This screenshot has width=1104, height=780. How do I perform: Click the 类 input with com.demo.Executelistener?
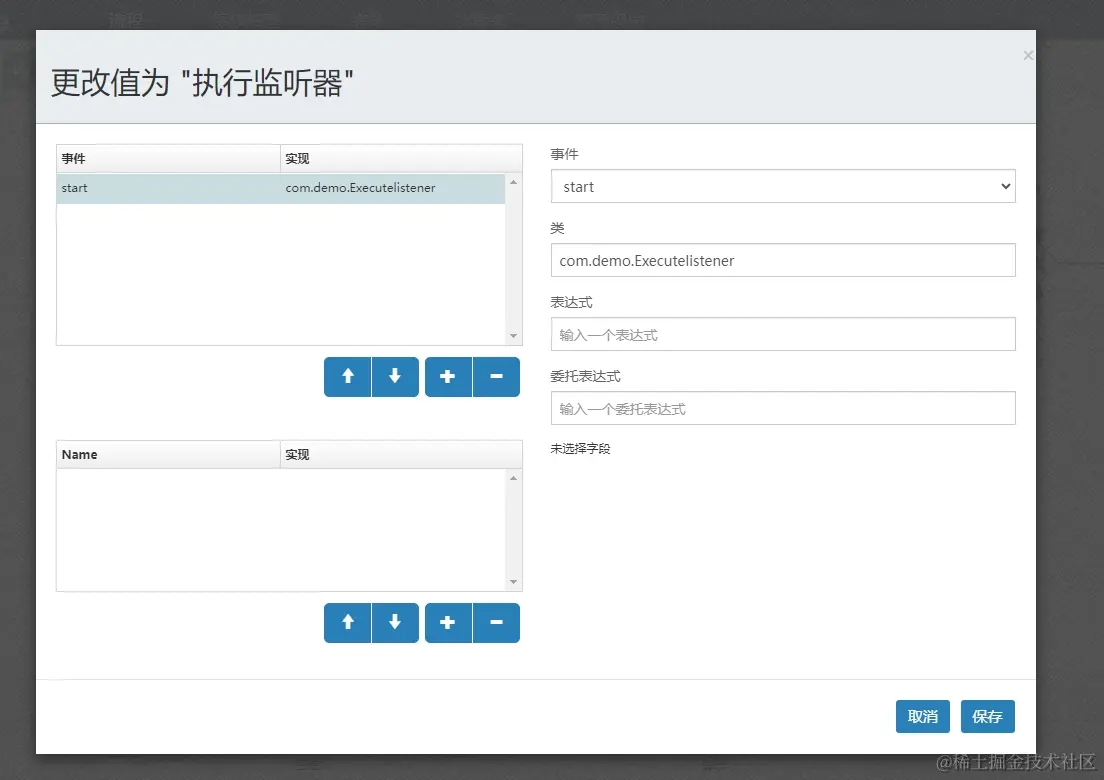point(783,260)
